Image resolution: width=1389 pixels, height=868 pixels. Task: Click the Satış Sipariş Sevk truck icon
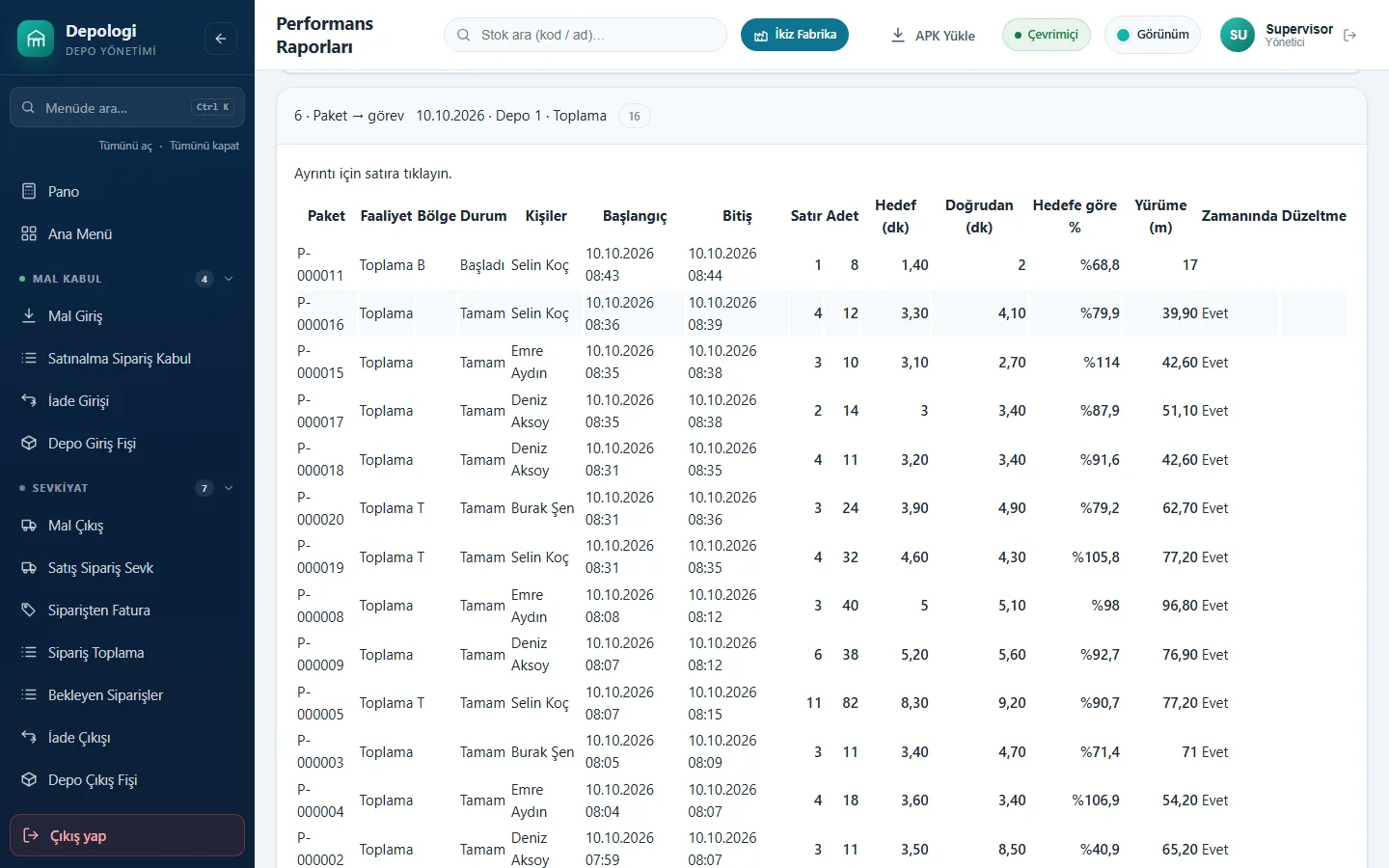coord(29,567)
